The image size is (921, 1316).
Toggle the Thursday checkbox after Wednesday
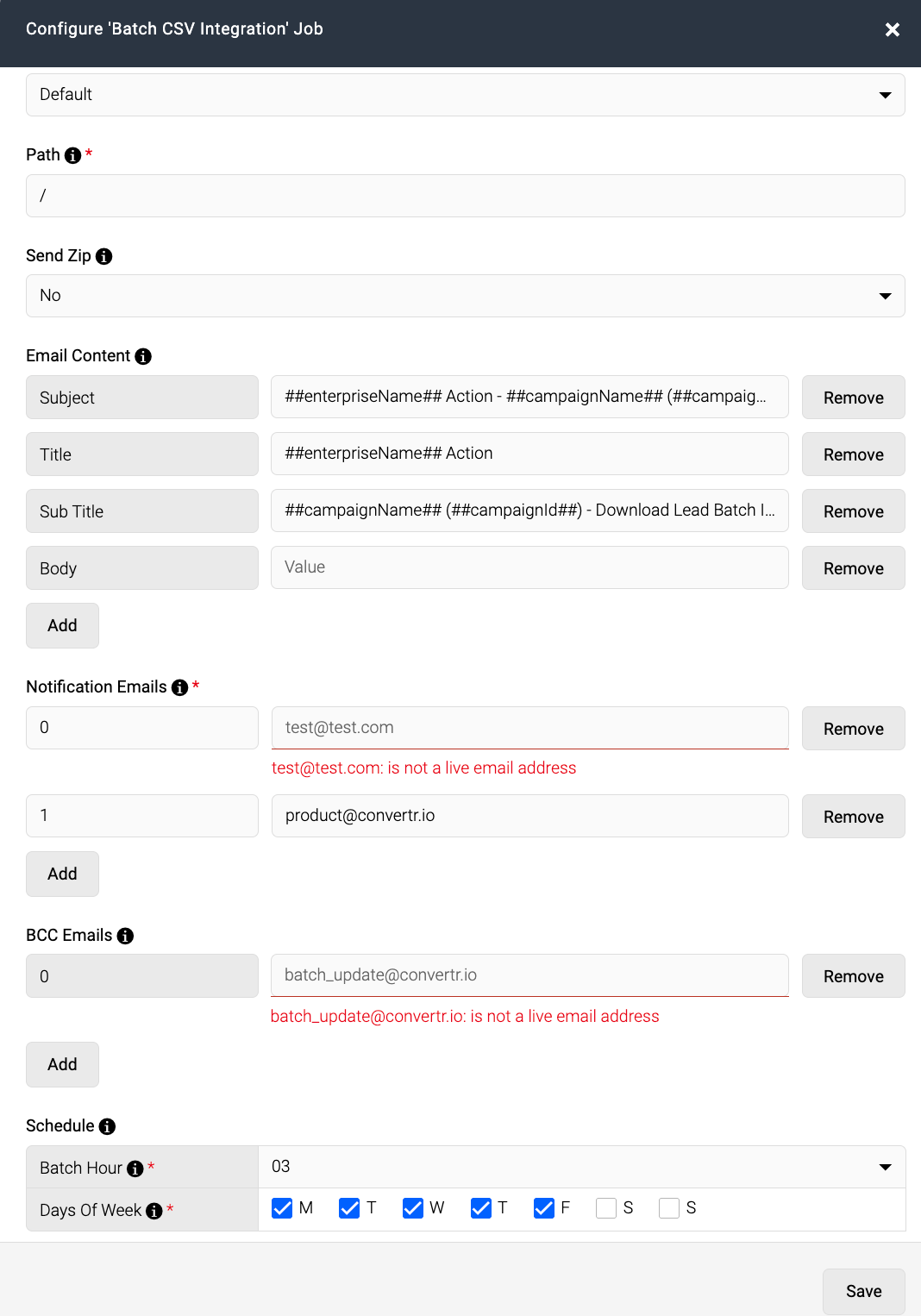click(481, 1208)
